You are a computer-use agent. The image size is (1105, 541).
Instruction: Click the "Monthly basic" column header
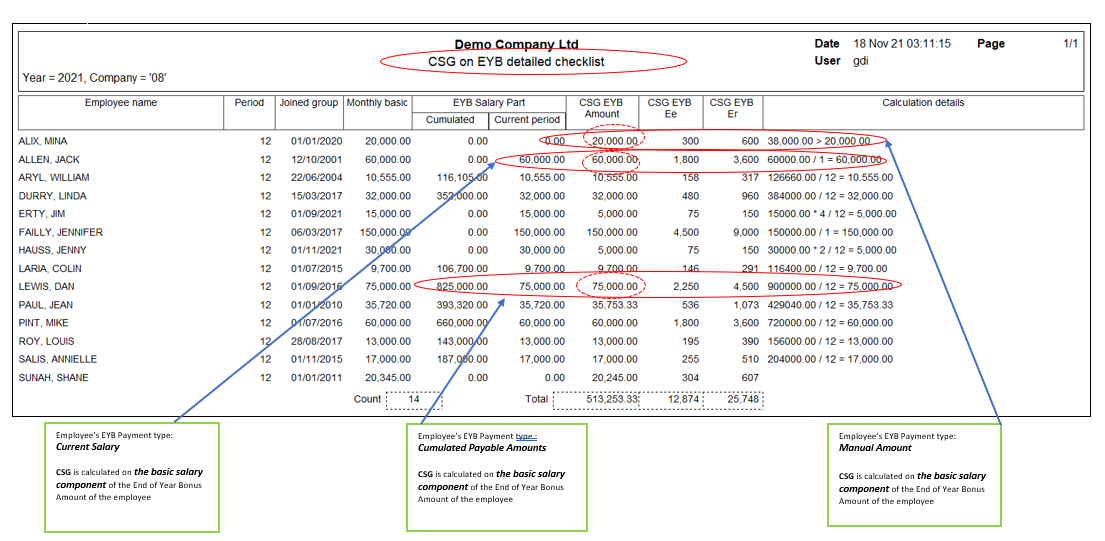click(377, 103)
